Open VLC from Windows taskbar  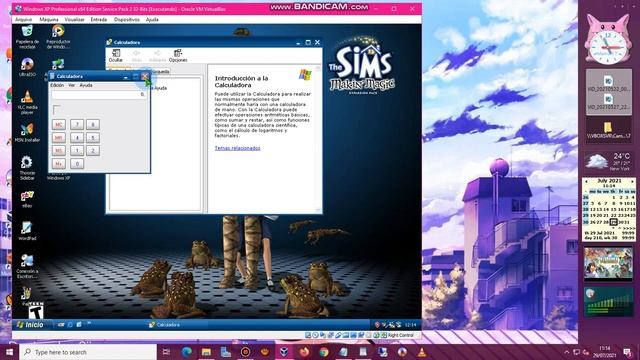click(x=422, y=352)
